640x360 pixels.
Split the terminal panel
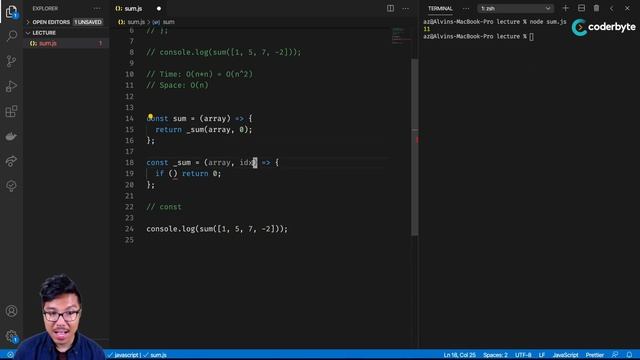click(581, 8)
